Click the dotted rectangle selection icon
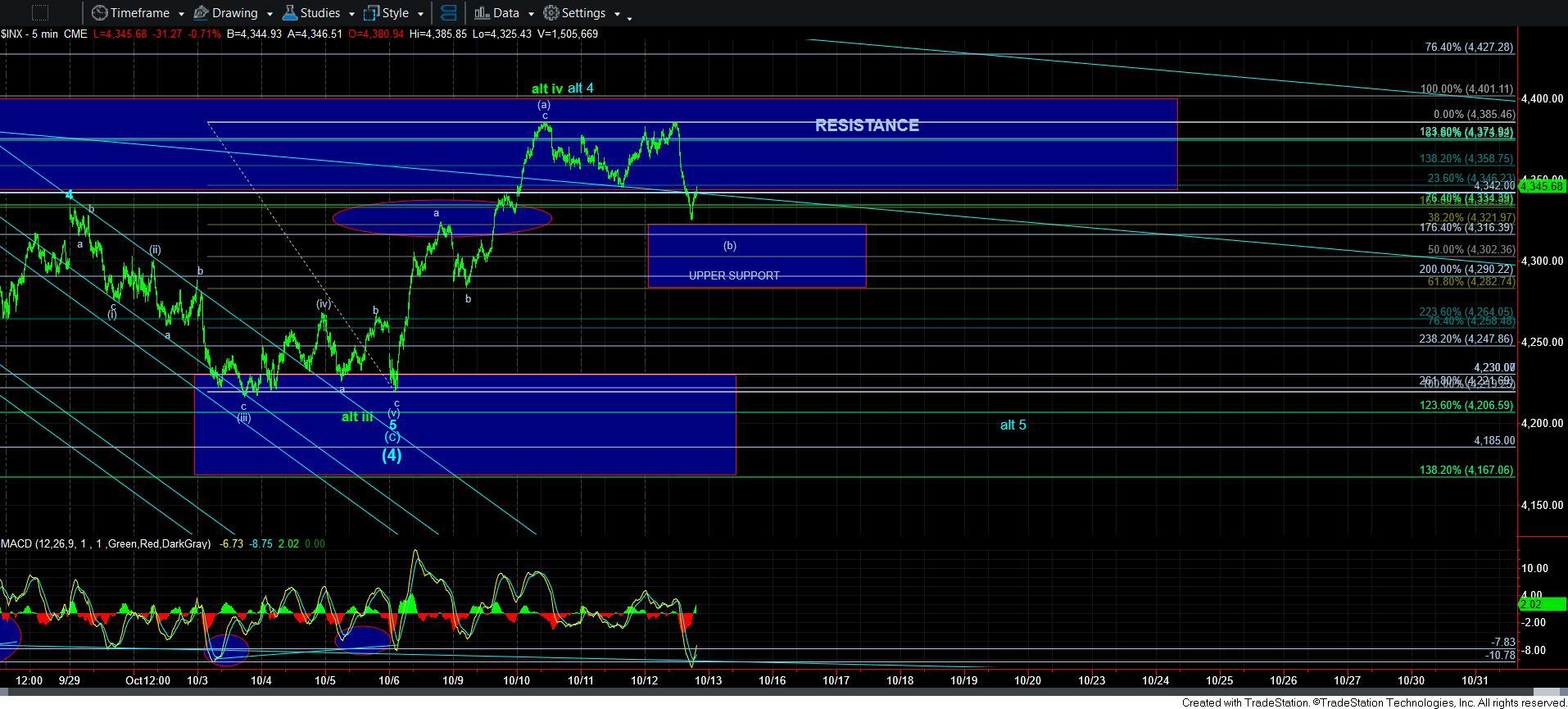 coord(39,12)
